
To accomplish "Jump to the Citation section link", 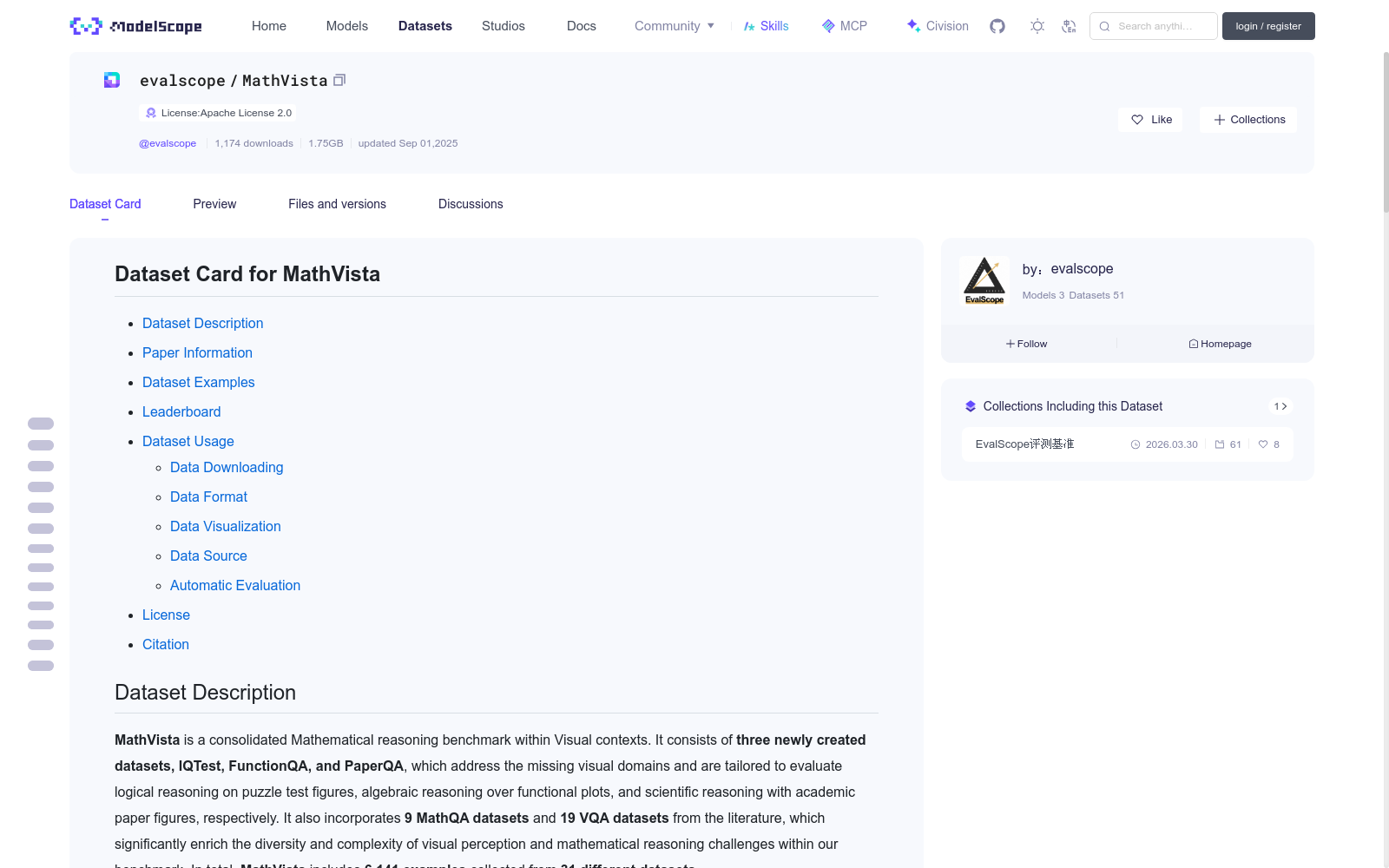I will pos(166,644).
